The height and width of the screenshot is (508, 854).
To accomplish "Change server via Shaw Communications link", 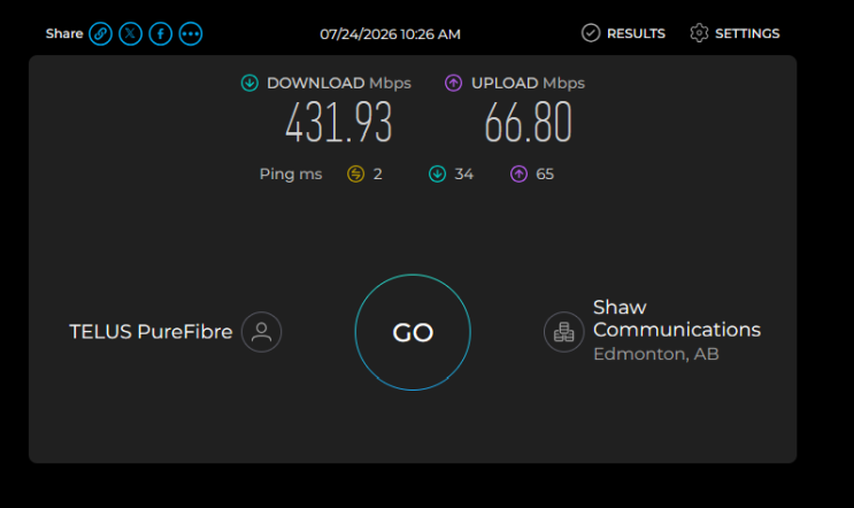I will tap(676, 319).
